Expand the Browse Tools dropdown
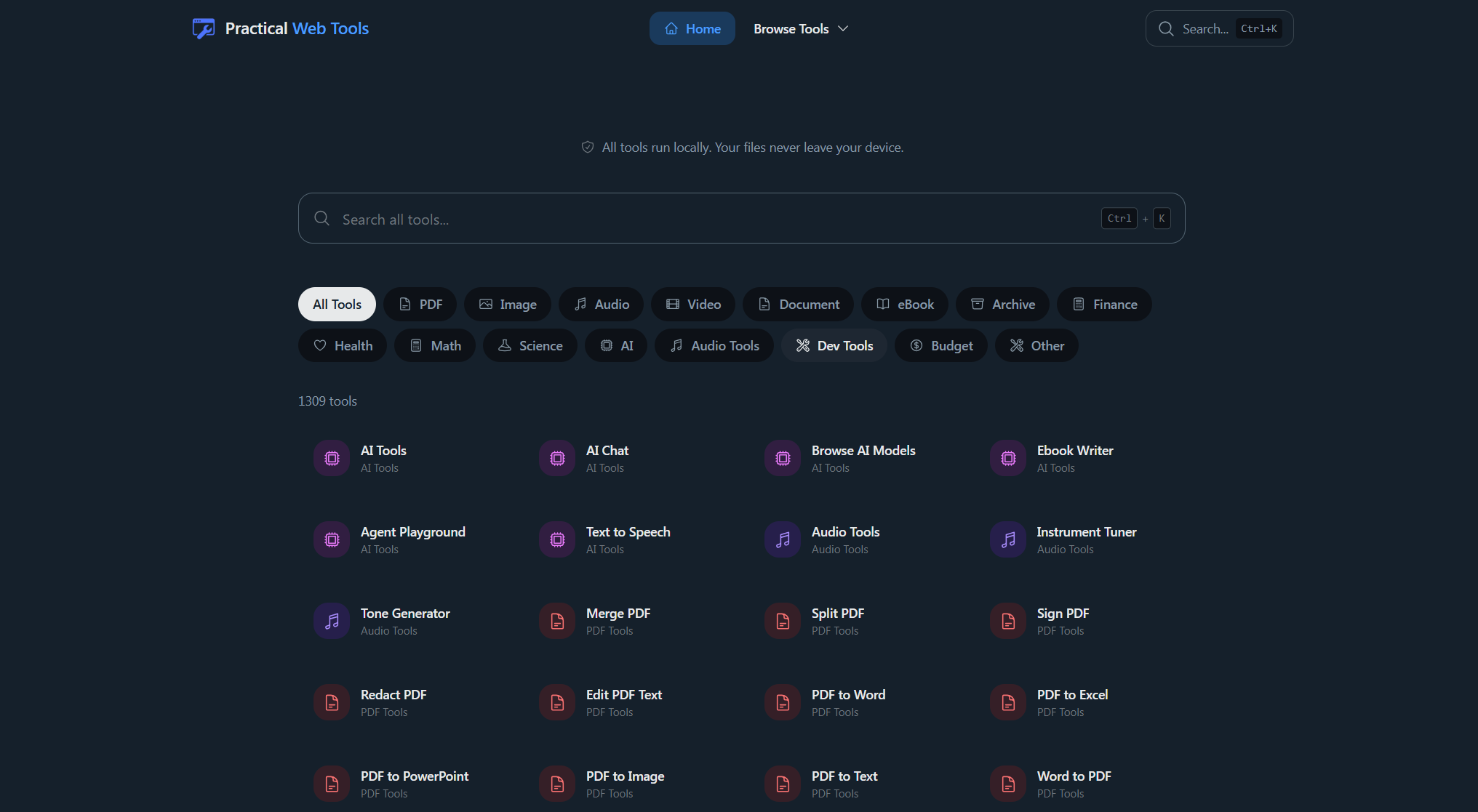The image size is (1478, 812). 800,28
